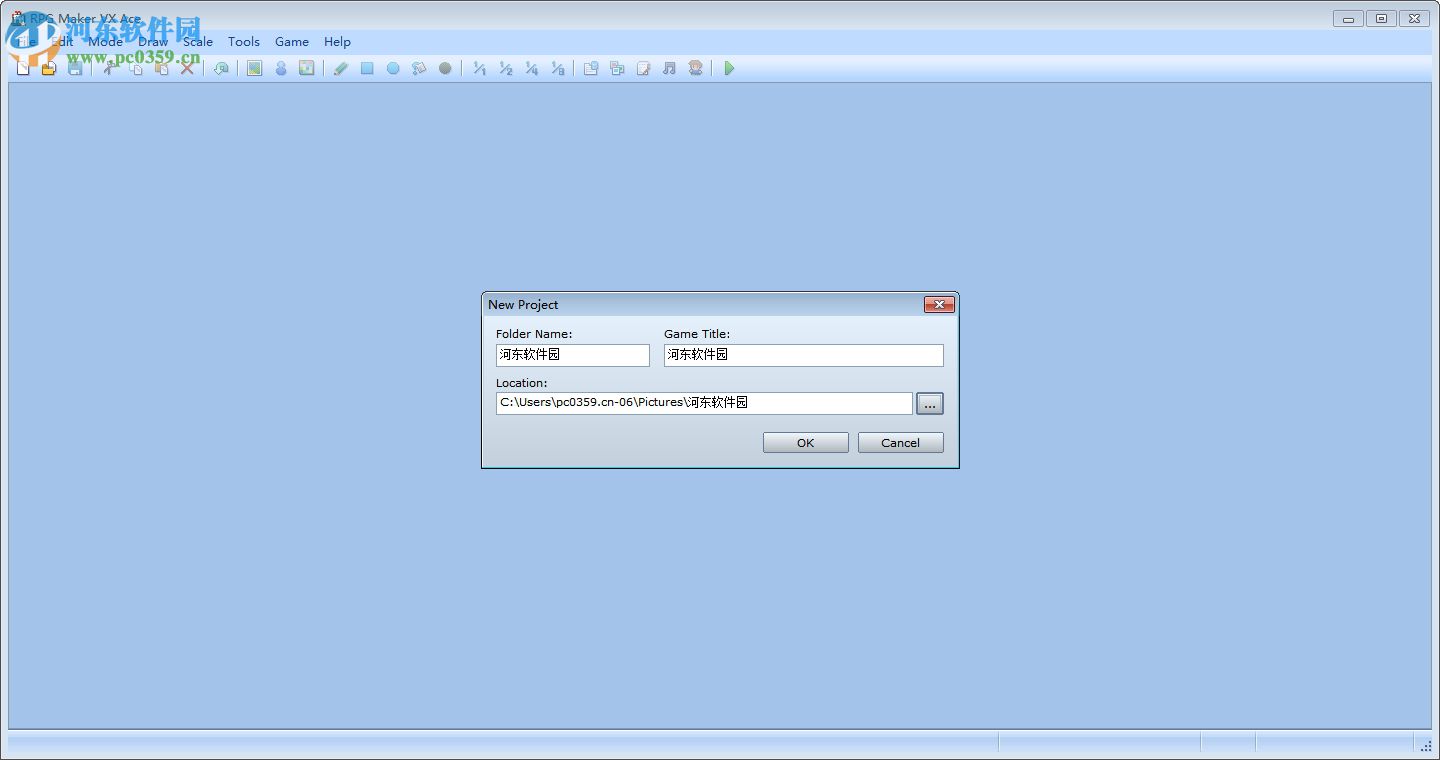Open the Game menu

pyautogui.click(x=292, y=42)
